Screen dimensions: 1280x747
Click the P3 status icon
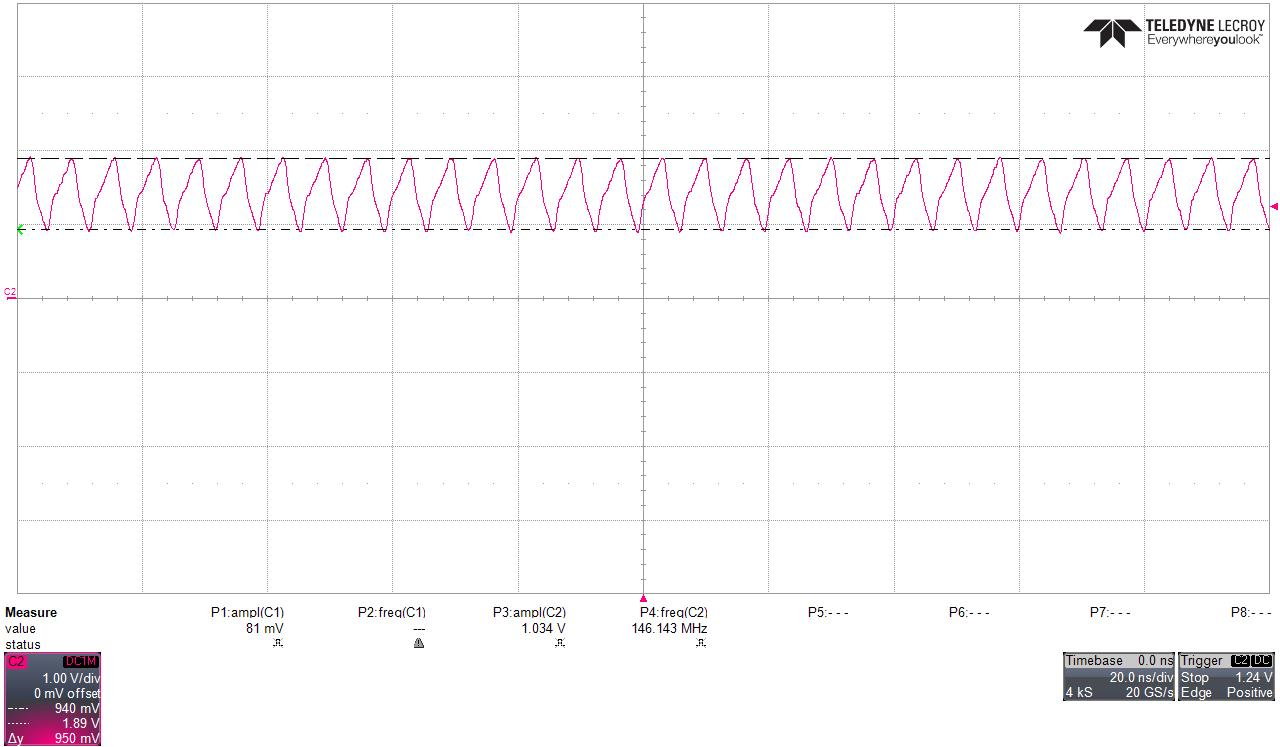click(x=560, y=643)
